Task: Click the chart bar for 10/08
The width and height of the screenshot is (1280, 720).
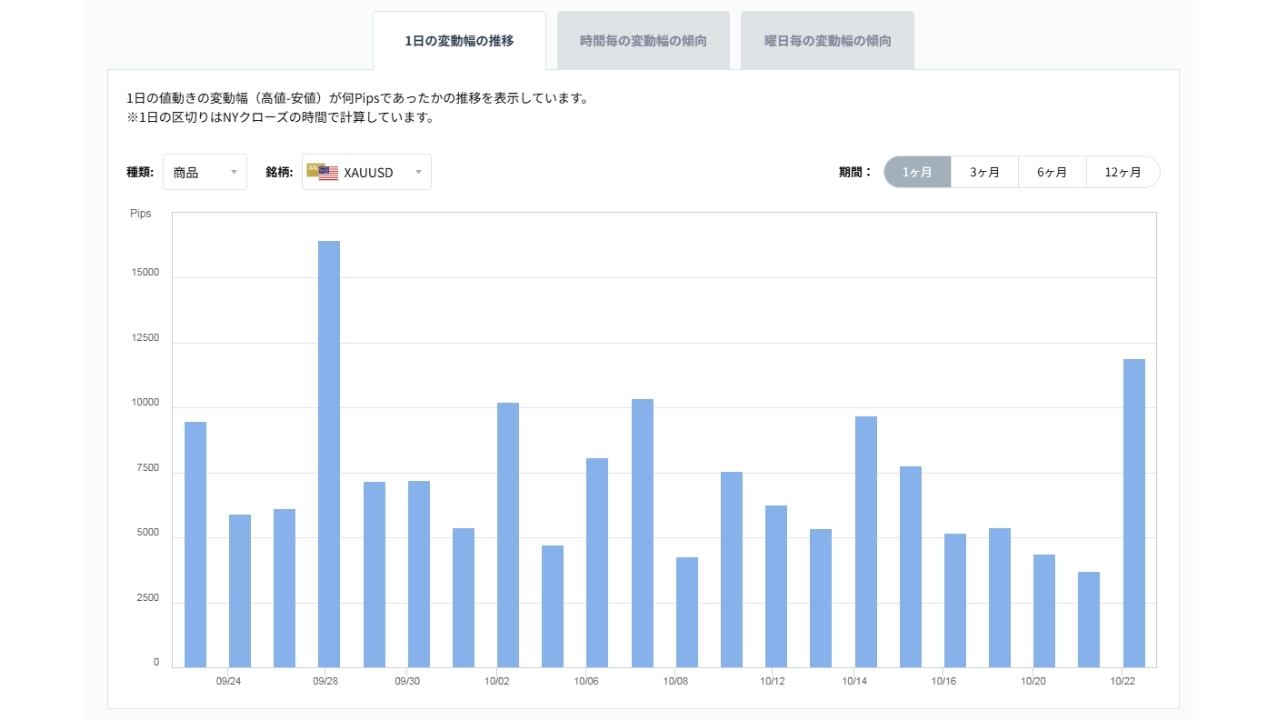Action: tap(687, 612)
